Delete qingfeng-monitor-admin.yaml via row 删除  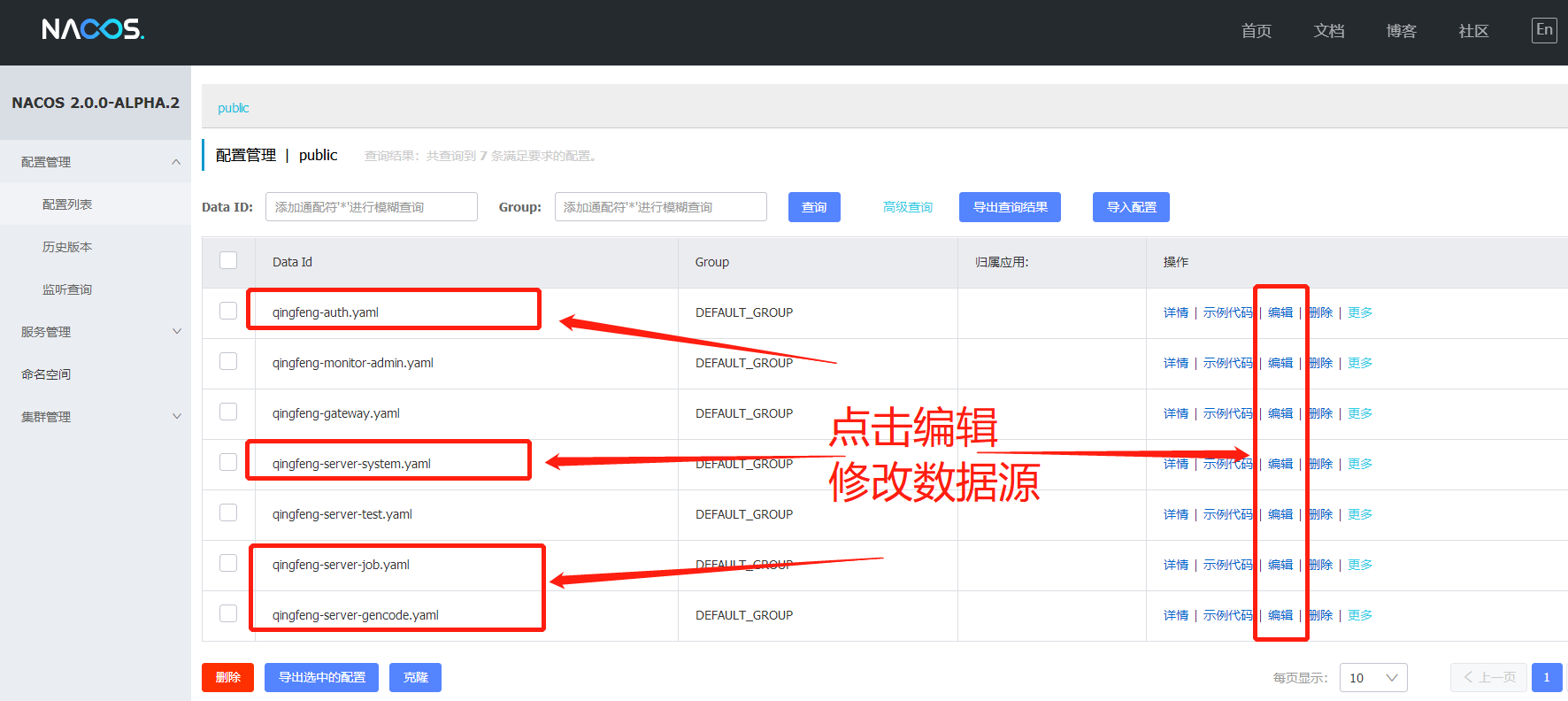tap(1320, 363)
